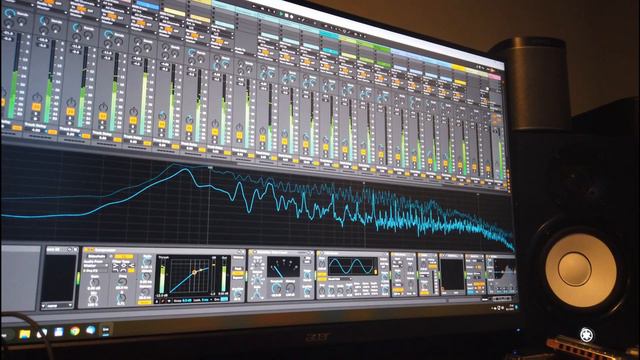Click the small spectrum display in the last device
Image resolution: width=640 pixels, height=360 pixels.
(x=505, y=271)
